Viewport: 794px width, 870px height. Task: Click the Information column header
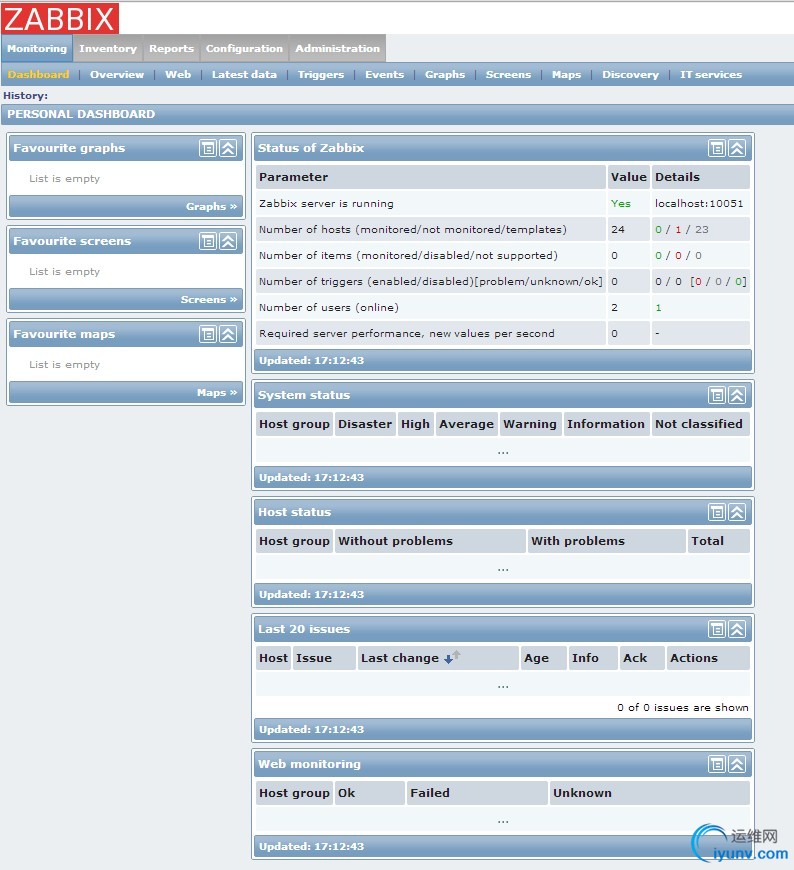pos(606,424)
